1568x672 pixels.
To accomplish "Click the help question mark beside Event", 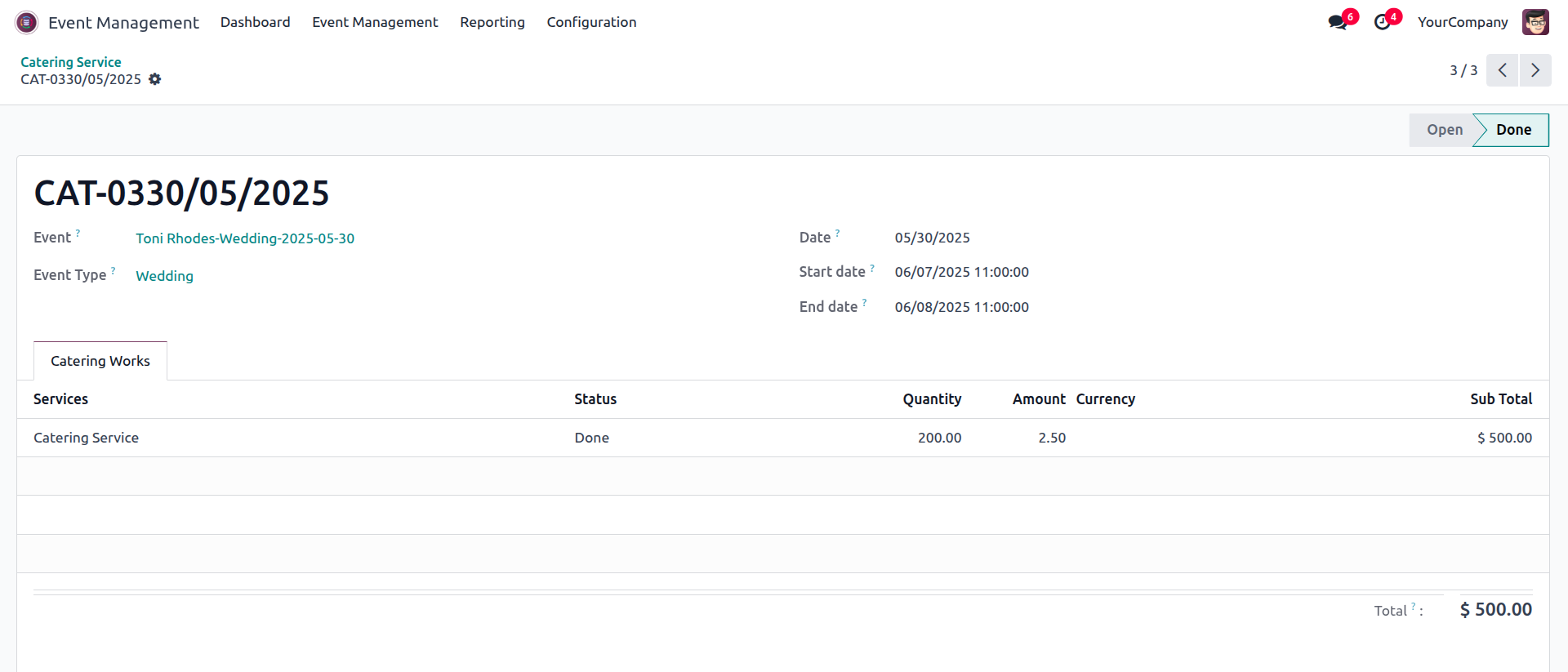I will 78,234.
